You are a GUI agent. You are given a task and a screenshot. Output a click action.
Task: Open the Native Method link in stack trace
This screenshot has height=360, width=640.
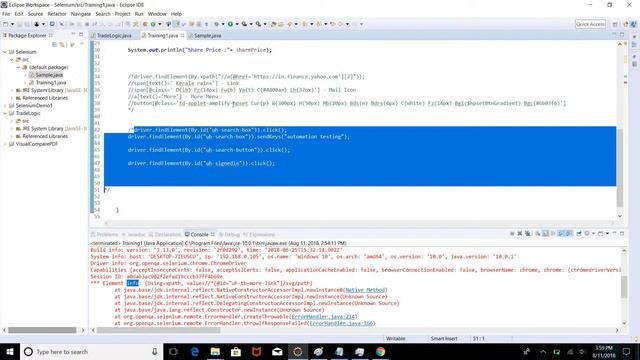[365, 290]
